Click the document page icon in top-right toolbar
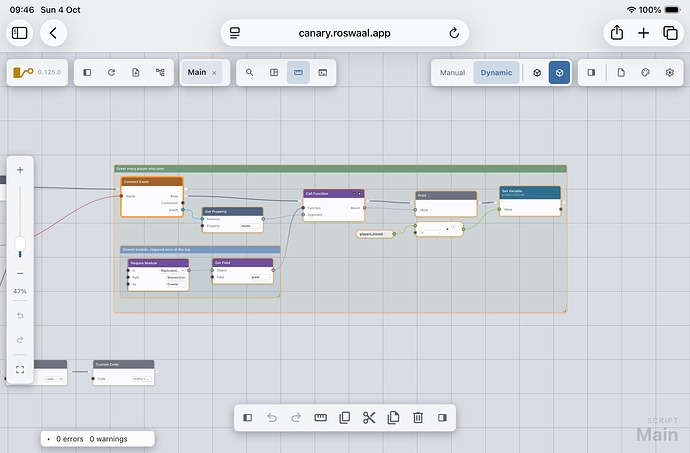690x453 pixels. (x=621, y=72)
